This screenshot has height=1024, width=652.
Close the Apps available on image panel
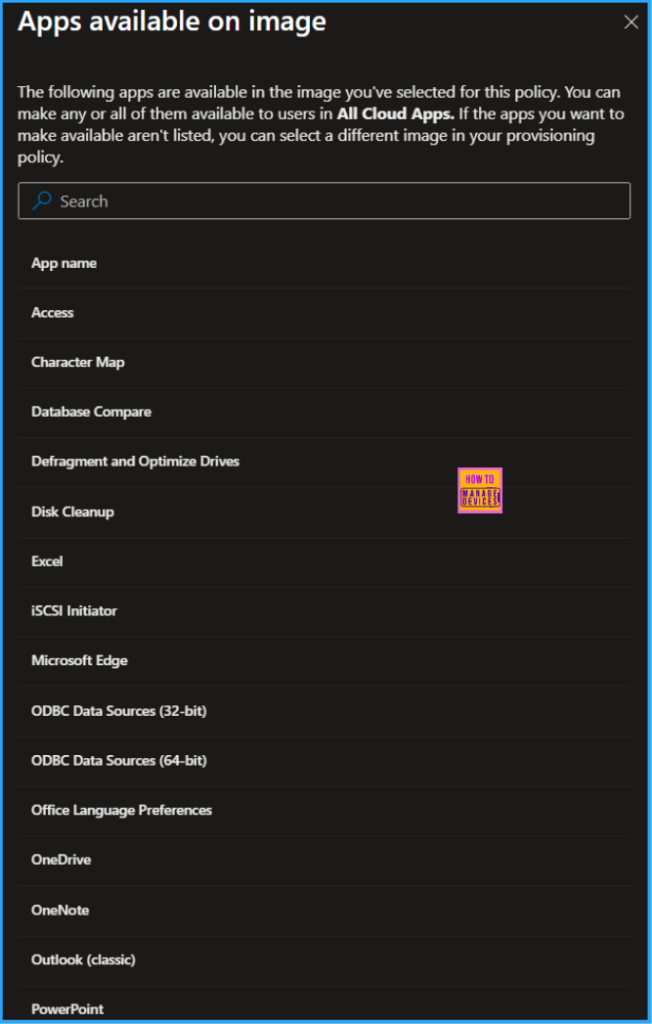pyautogui.click(x=630, y=22)
